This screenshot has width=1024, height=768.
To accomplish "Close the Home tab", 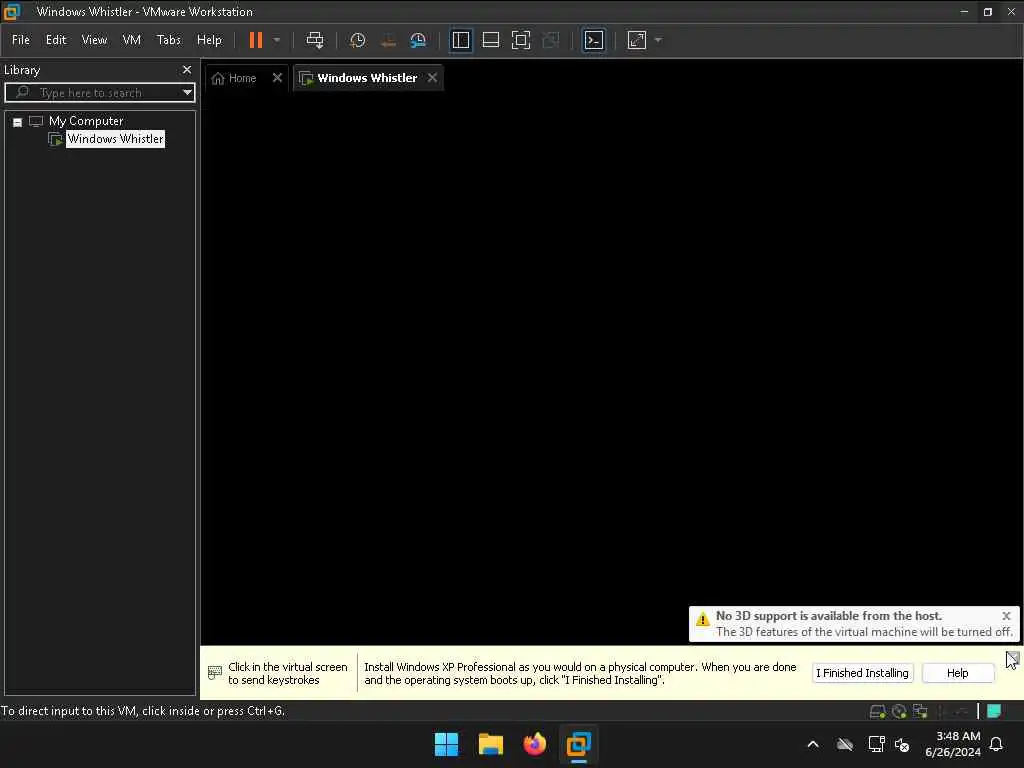I will 278,78.
